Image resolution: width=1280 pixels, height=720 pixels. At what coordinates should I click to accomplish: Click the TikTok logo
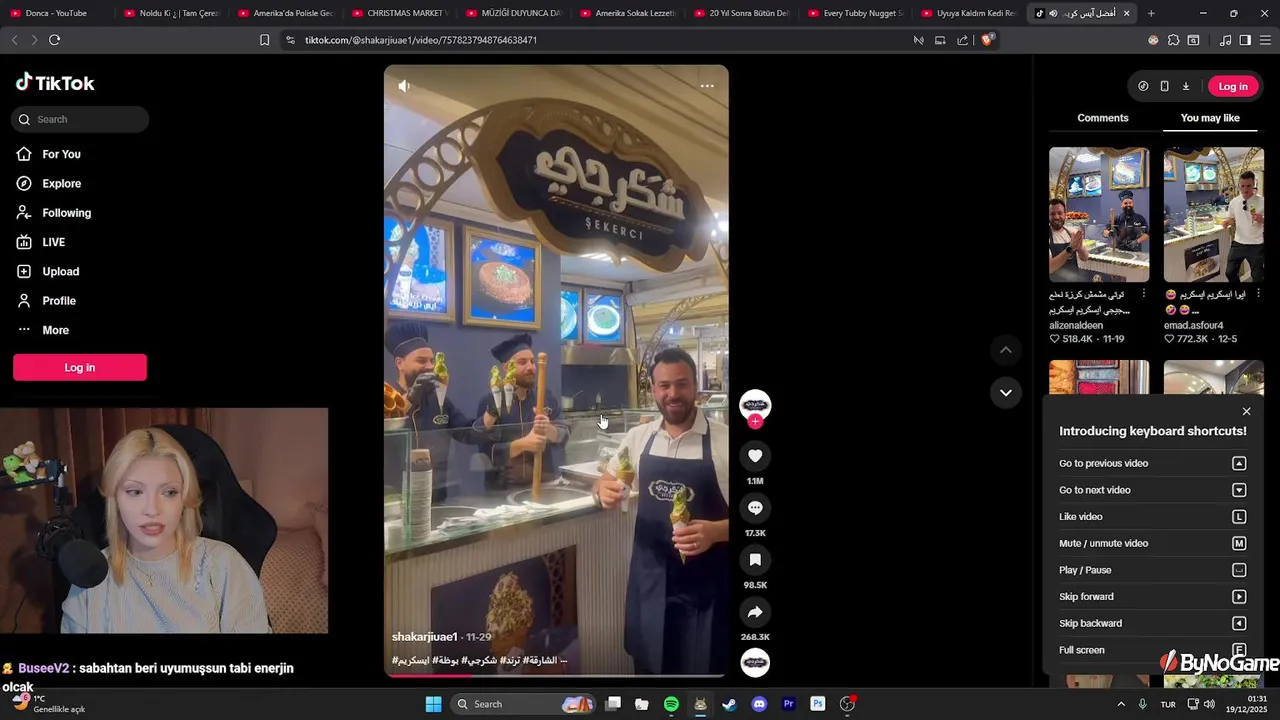(x=55, y=83)
